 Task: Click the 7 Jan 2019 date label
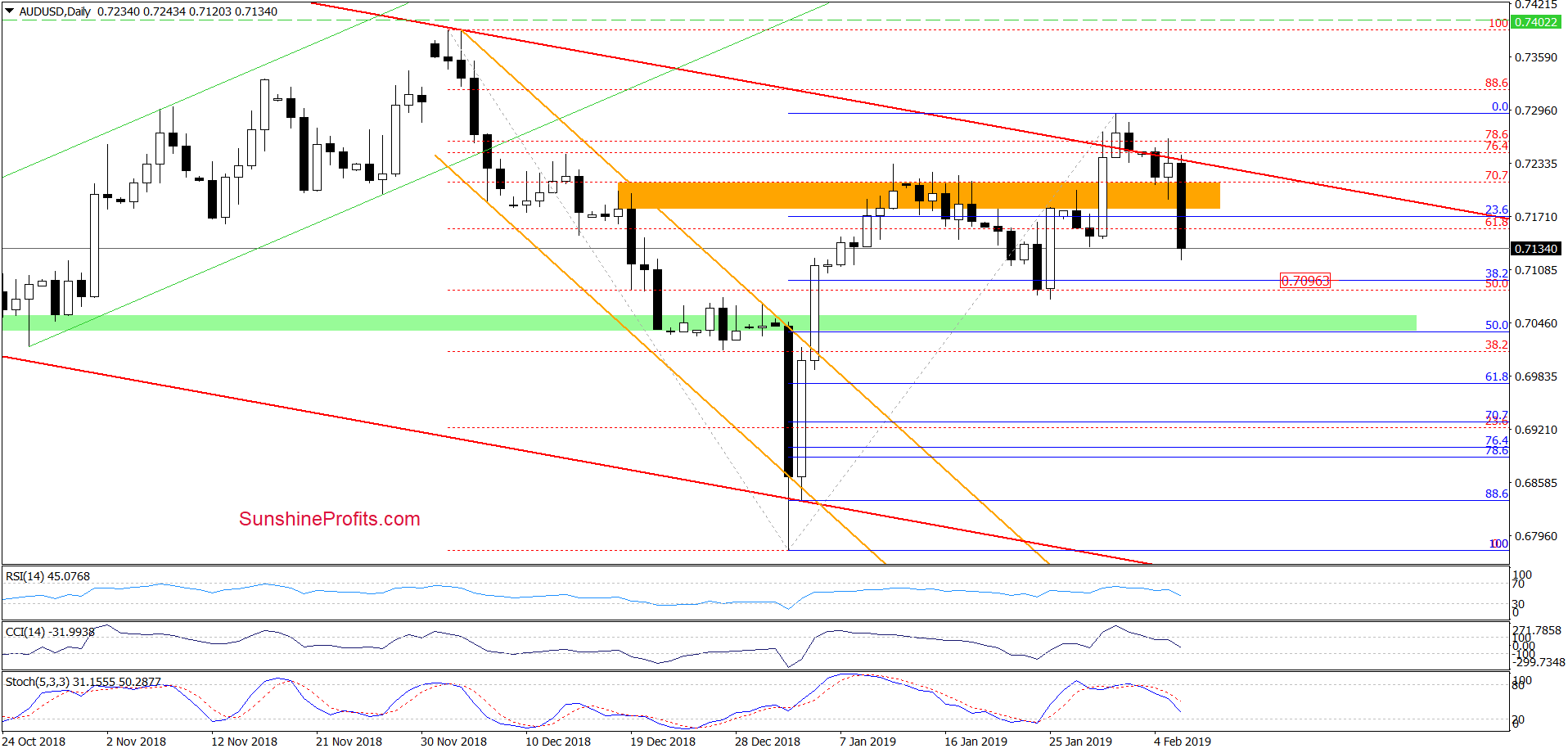867,742
